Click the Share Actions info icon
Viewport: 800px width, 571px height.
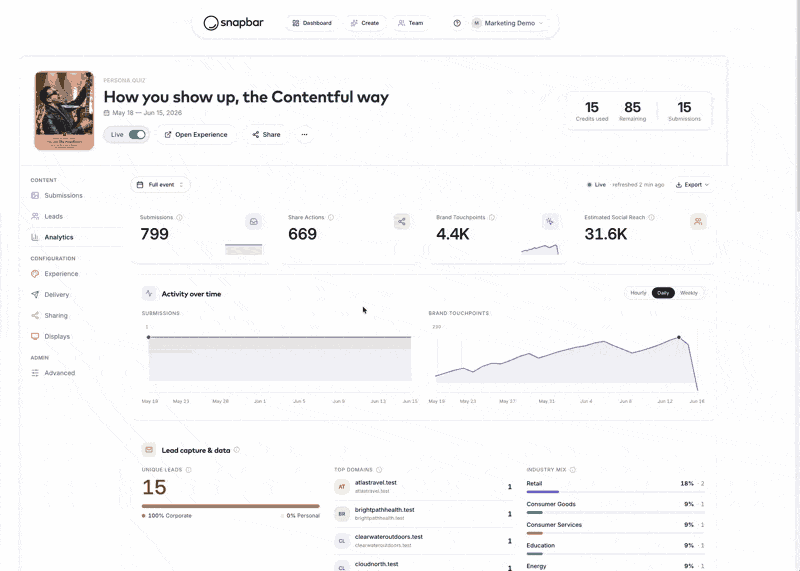[331, 217]
